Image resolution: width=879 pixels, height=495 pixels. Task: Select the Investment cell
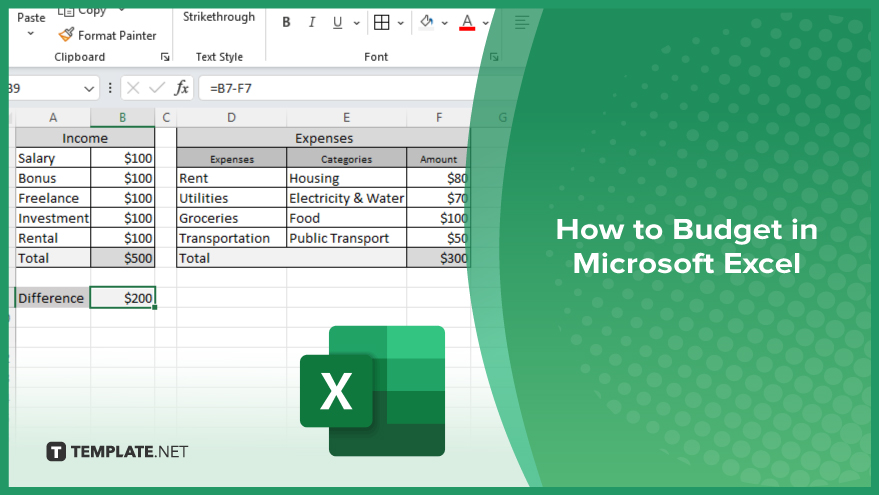[x=53, y=218]
